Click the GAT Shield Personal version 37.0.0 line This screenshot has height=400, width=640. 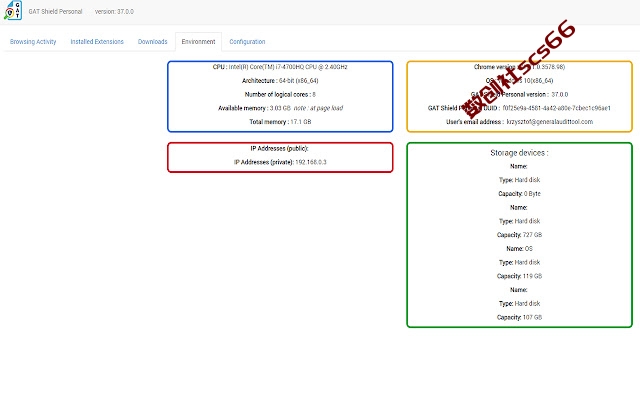pyautogui.click(x=519, y=94)
